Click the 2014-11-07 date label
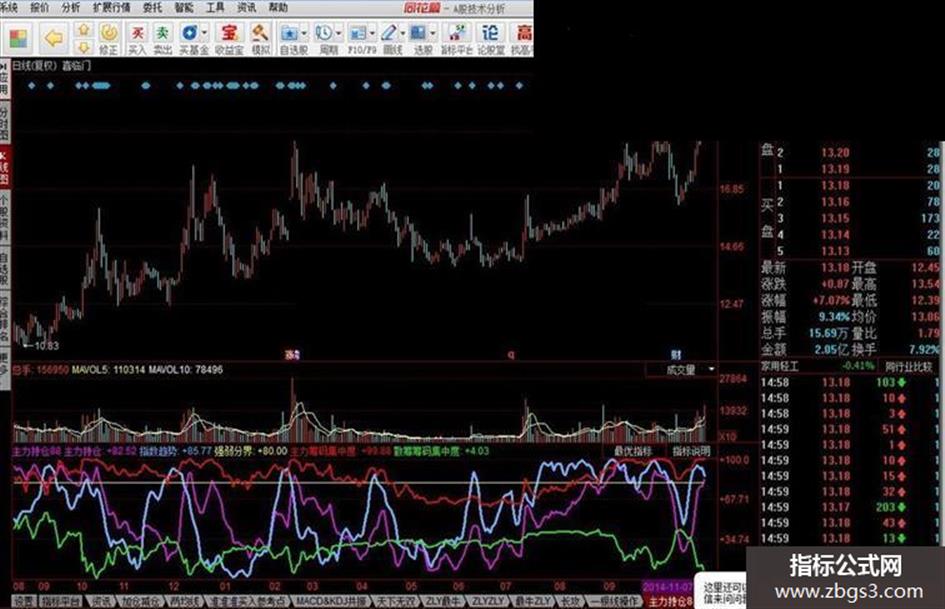The height and width of the screenshot is (609, 945). tap(668, 586)
